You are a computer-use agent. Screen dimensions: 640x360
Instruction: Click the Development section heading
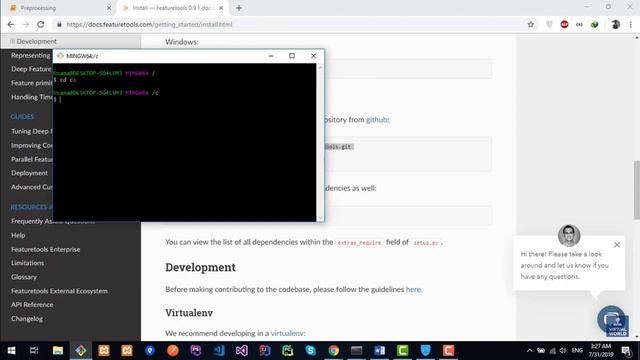(200, 267)
